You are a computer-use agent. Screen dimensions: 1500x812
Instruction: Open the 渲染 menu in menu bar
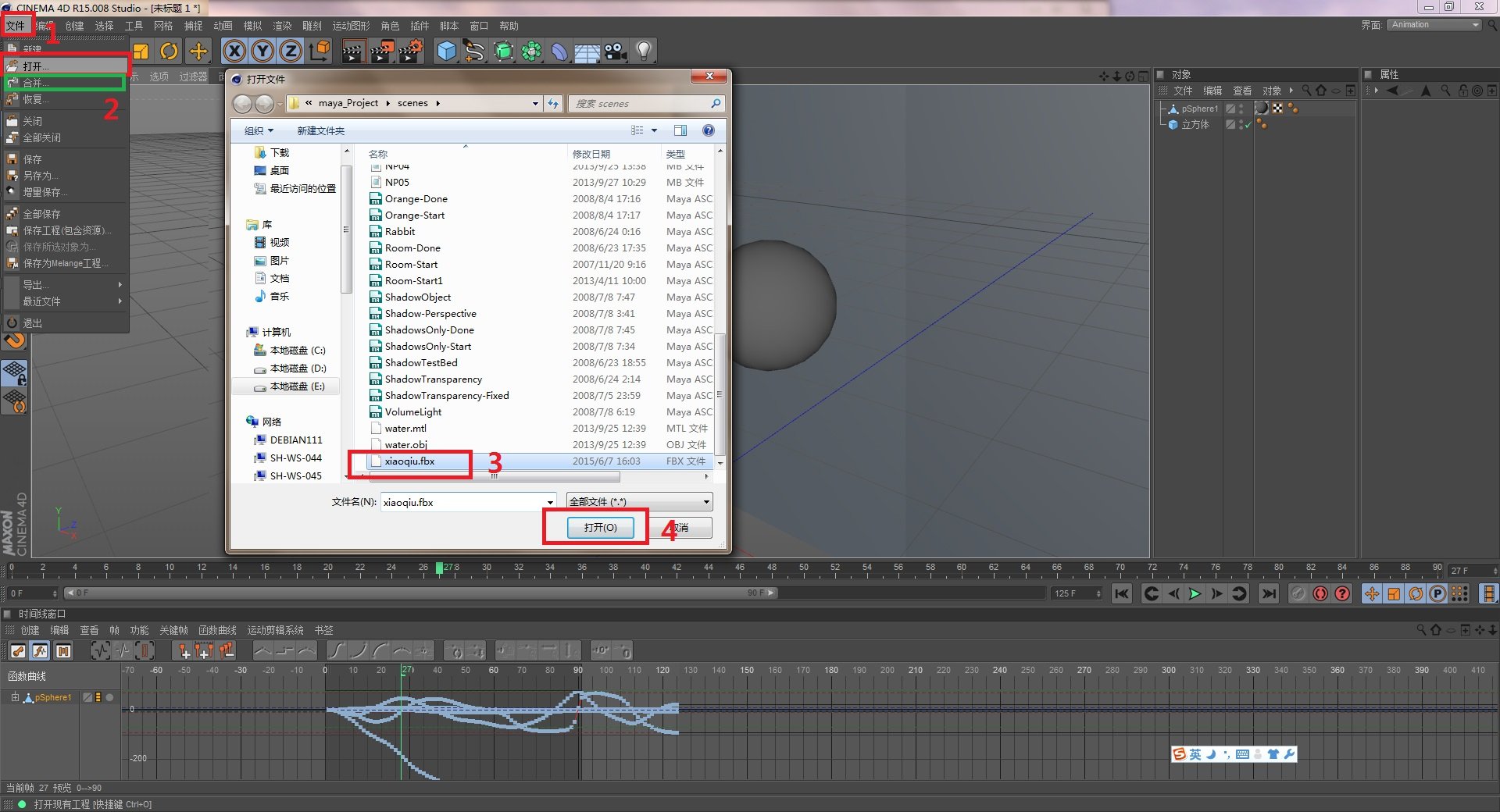(x=282, y=26)
